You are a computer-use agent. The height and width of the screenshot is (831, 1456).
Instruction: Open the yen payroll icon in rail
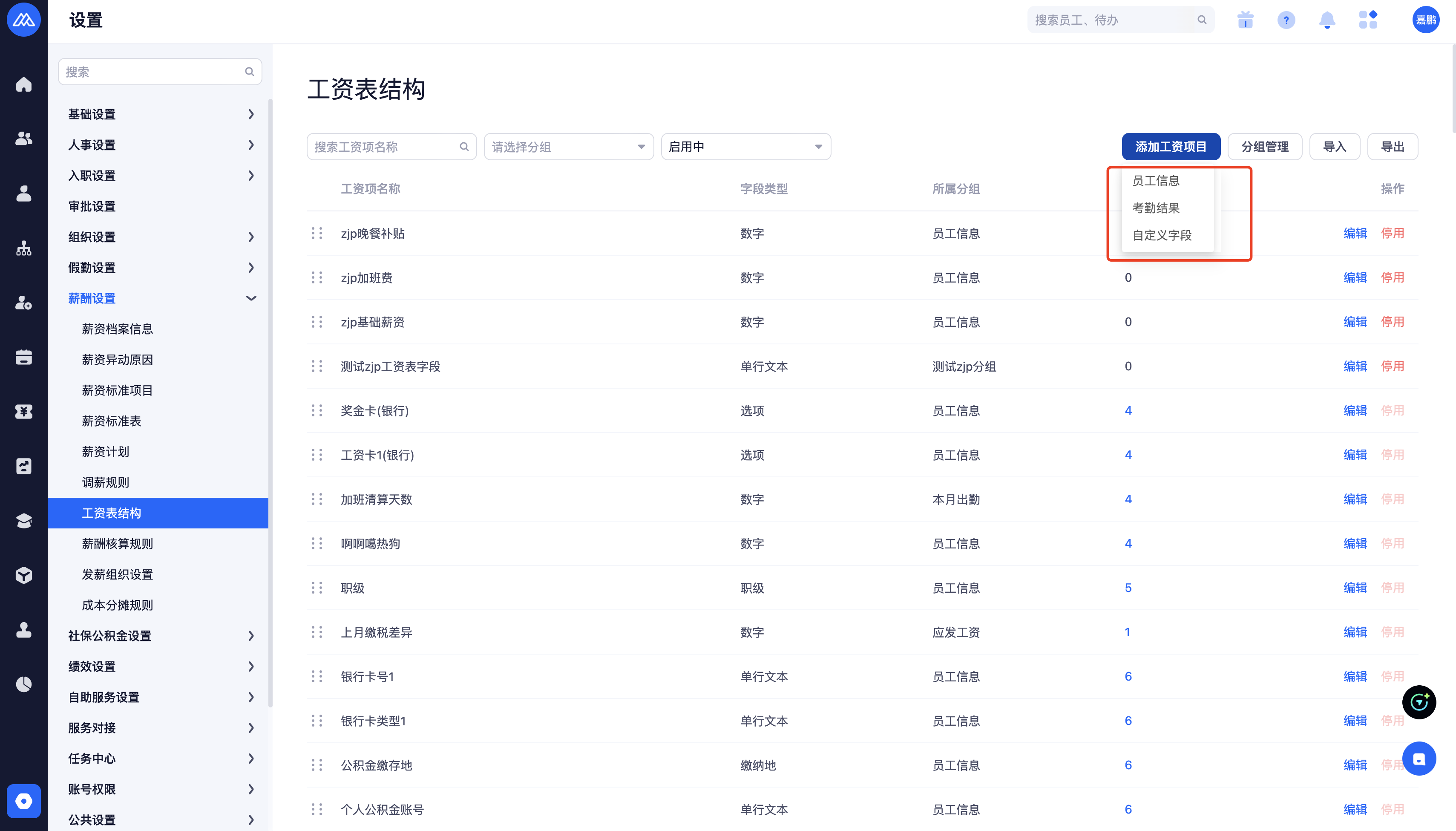tap(23, 412)
